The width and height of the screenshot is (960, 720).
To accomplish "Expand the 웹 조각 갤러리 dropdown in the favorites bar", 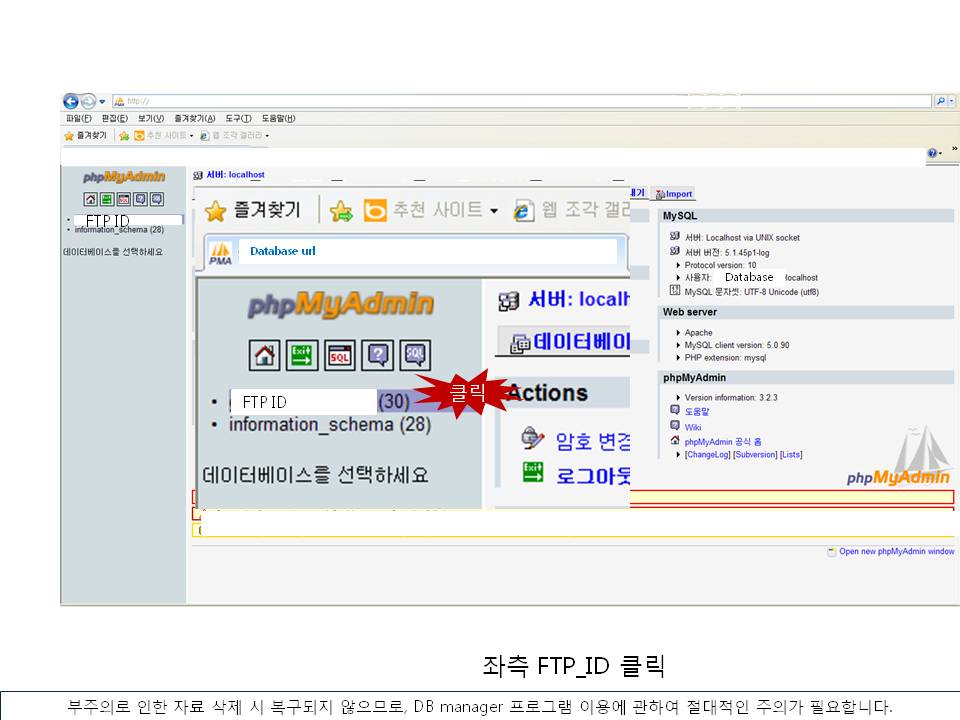I will tap(267, 135).
